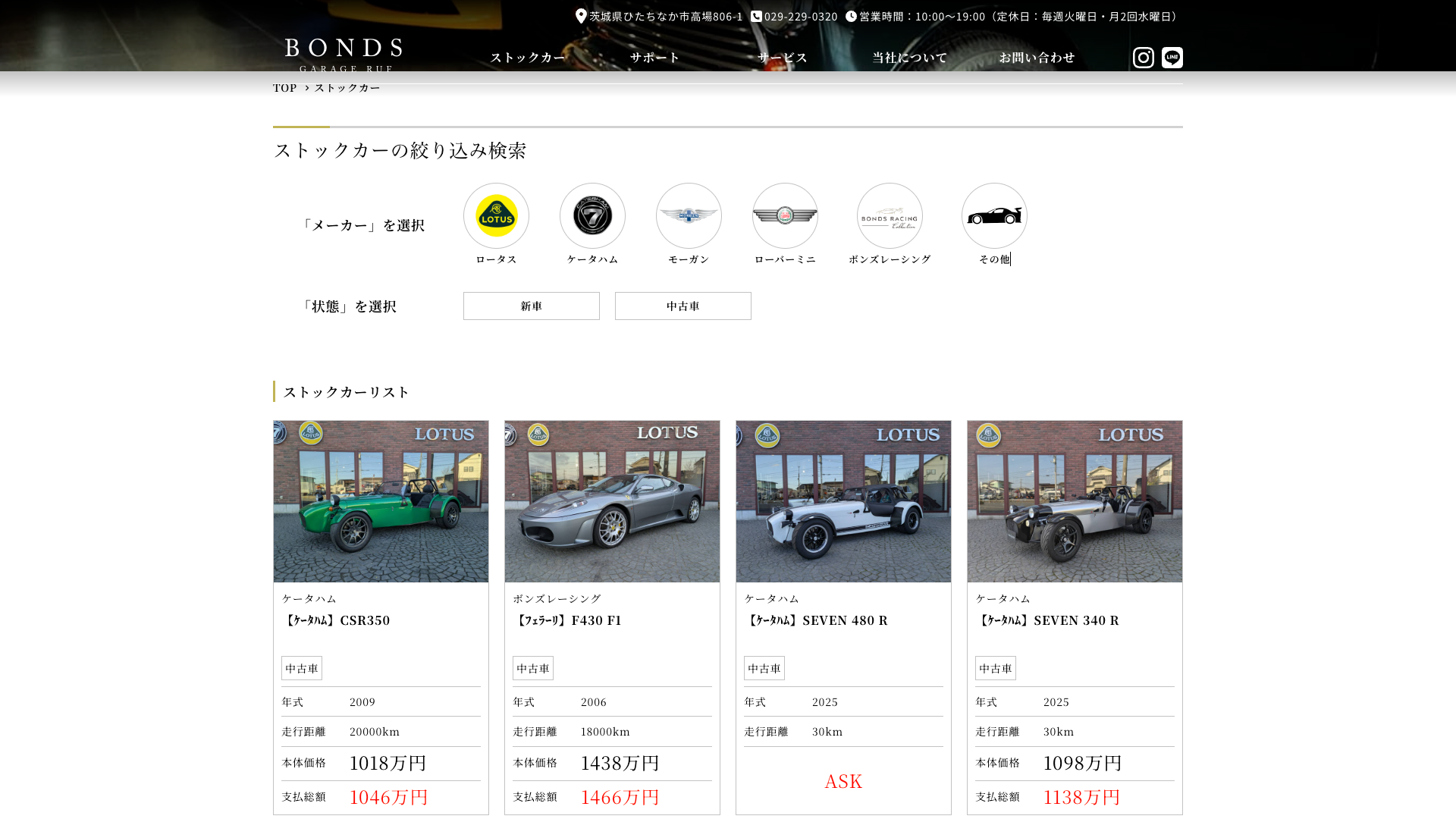Click the BONDS Garage Rue logo
The height and width of the screenshot is (819, 1456).
pyautogui.click(x=344, y=54)
